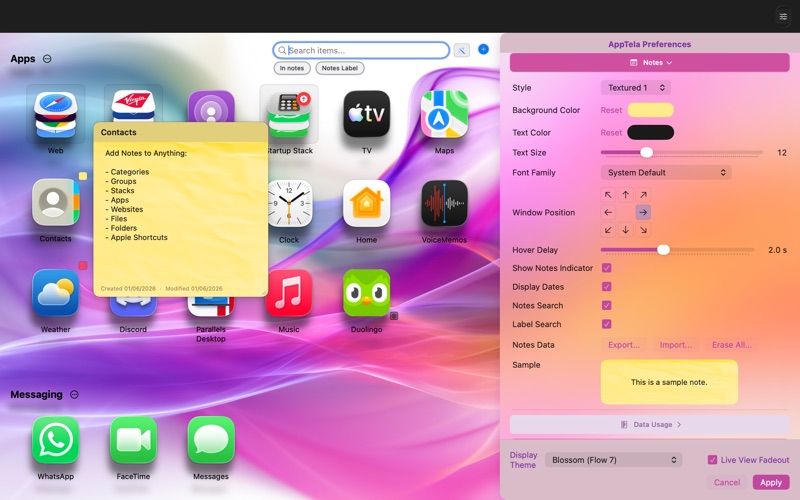Set window position to top-left arrow
Image resolution: width=800 pixels, height=500 pixels.
(x=608, y=194)
